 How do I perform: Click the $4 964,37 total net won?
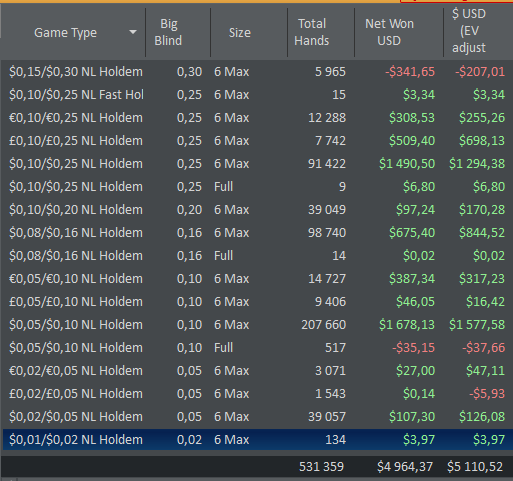(x=405, y=467)
